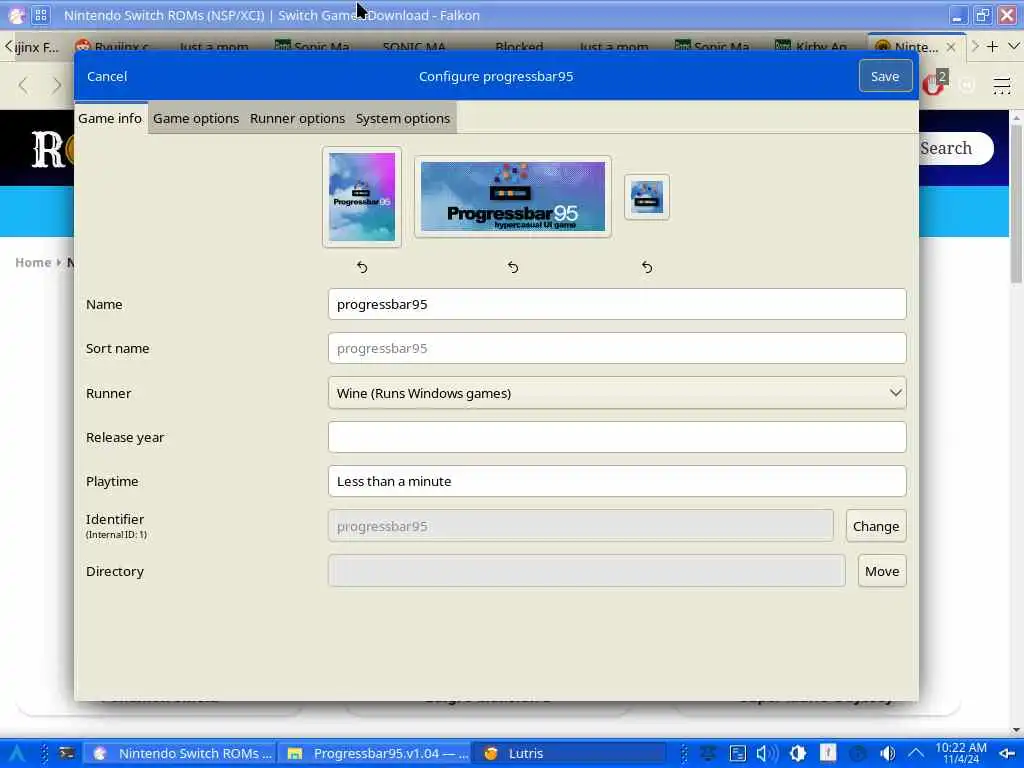The image size is (1024, 768).
Task: Save the progressbar95 configuration
Action: (x=885, y=76)
